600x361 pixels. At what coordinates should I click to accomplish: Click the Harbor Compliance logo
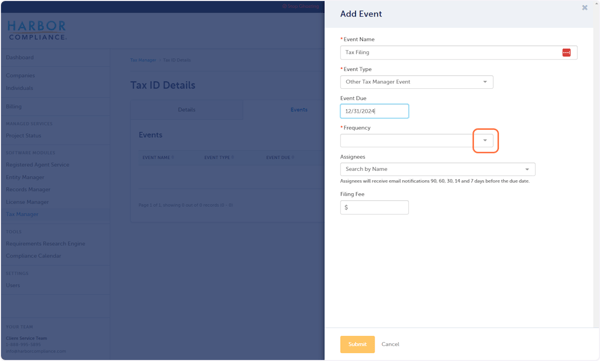(37, 31)
